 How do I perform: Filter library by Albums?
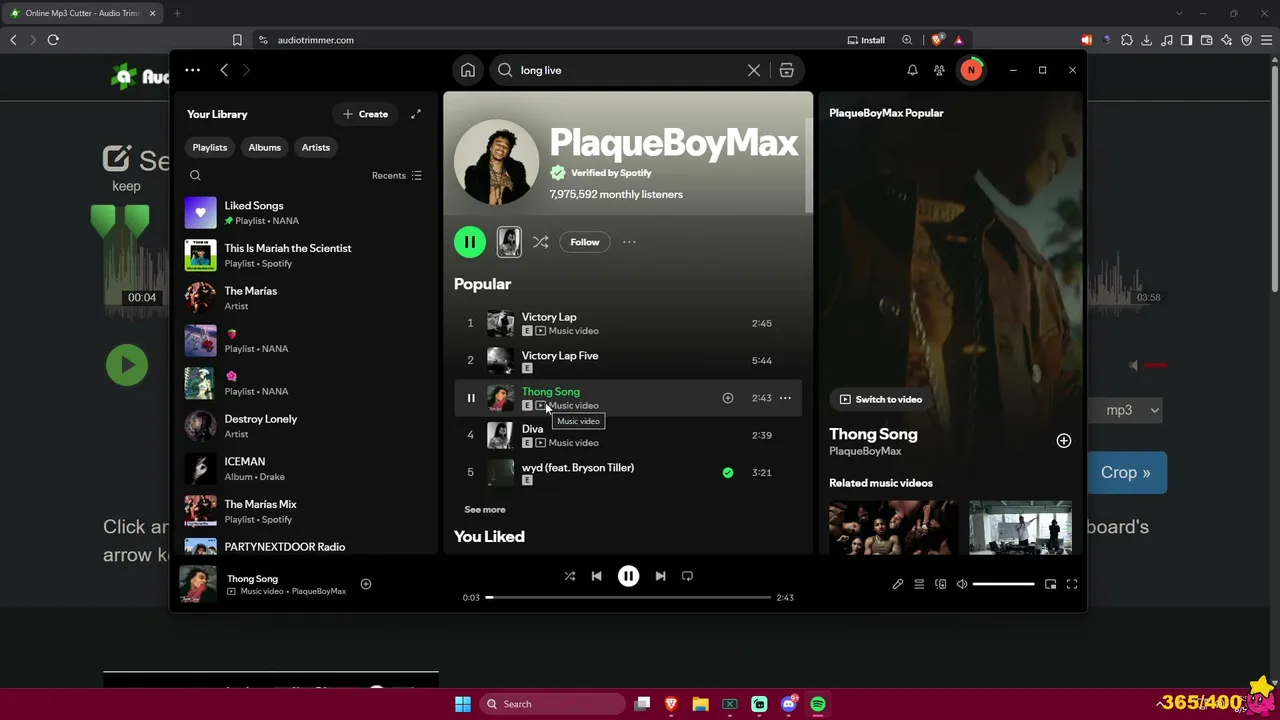tap(265, 147)
